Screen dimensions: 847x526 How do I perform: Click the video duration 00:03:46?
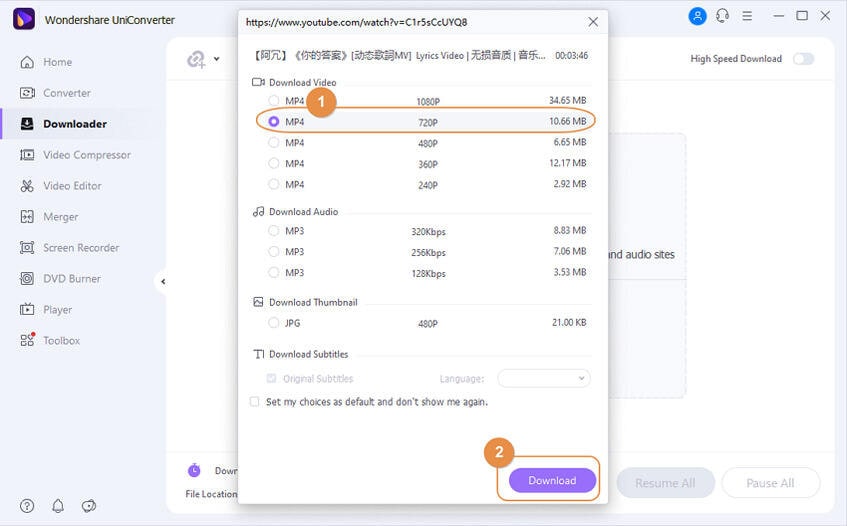coord(572,56)
